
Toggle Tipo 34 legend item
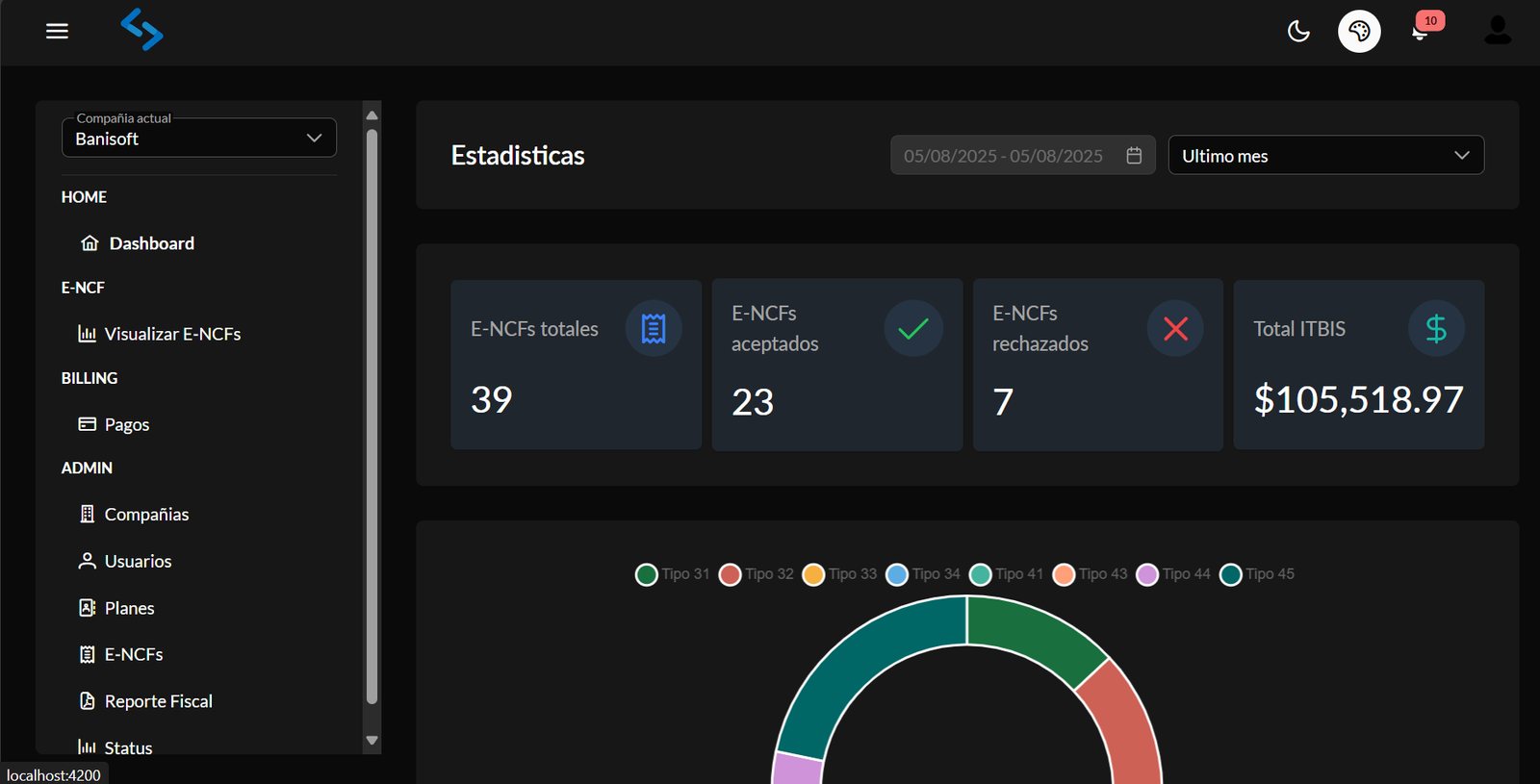[922, 574]
